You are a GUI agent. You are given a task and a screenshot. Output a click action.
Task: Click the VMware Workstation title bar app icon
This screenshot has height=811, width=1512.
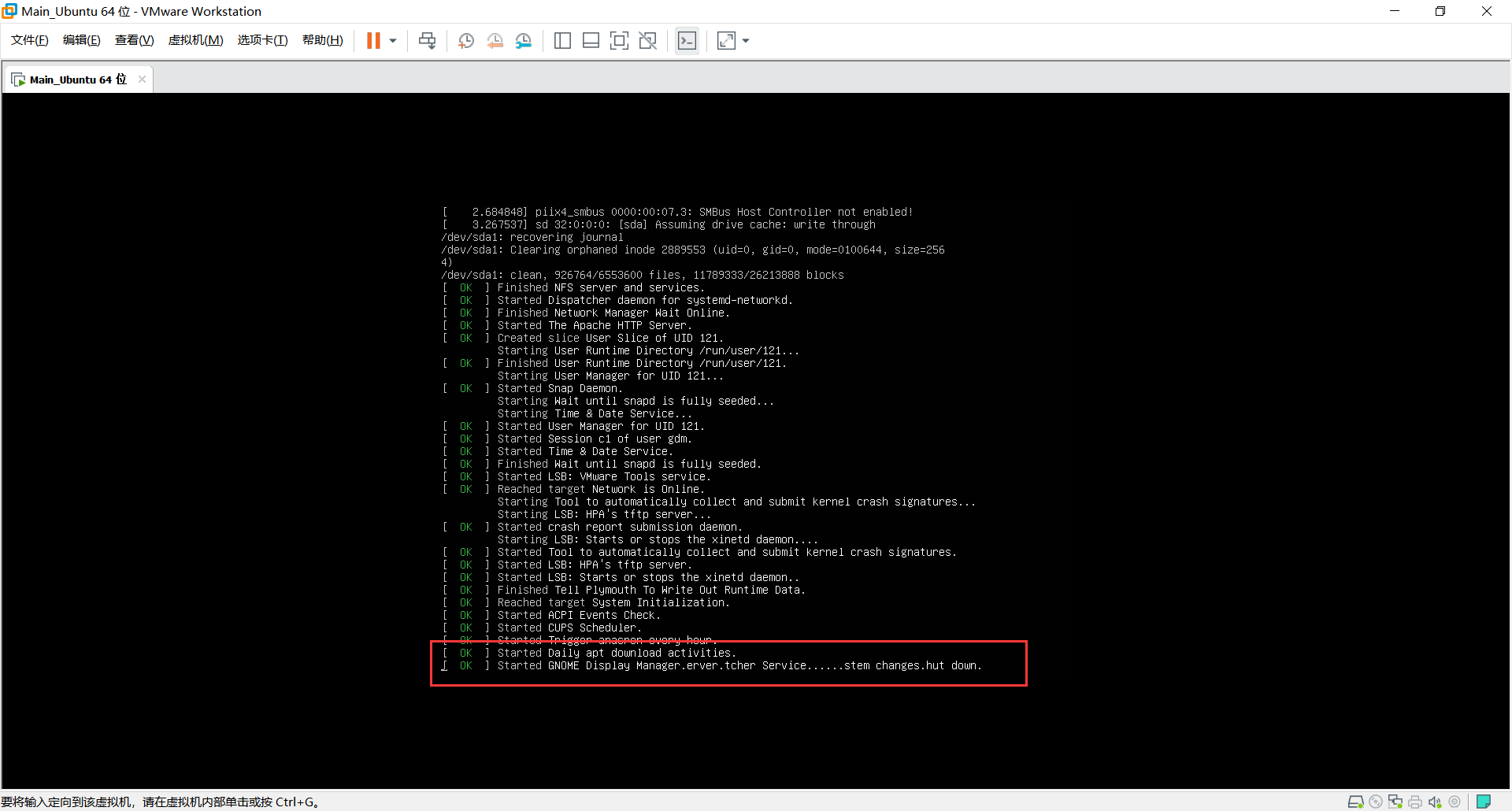tap(9, 11)
